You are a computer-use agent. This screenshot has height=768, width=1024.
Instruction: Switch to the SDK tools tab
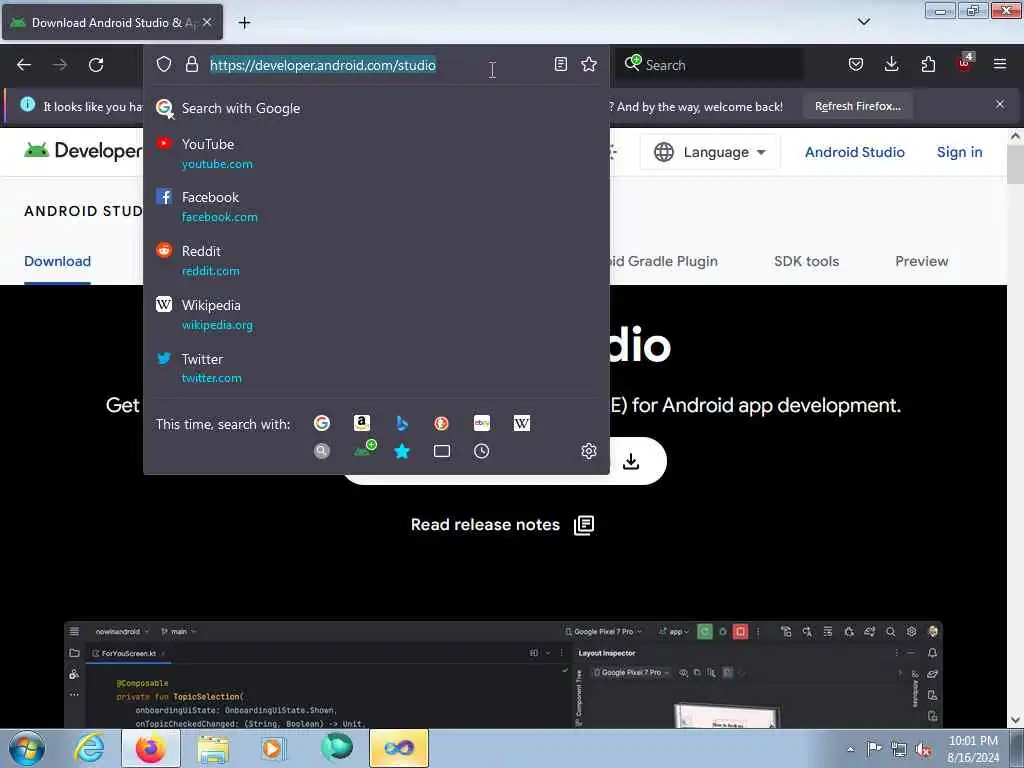[807, 261]
